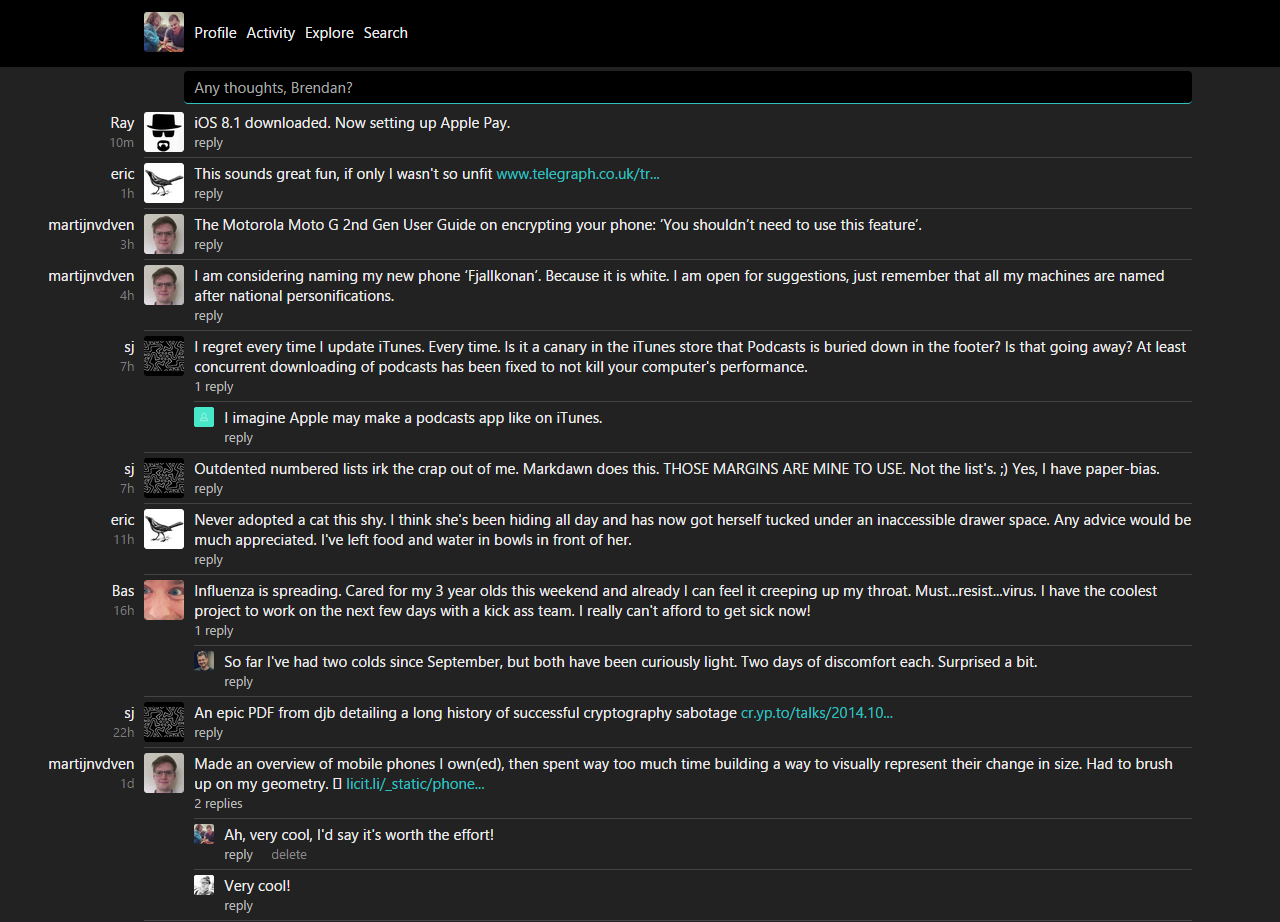
Task: Expand '2 replies' under the mobile phones post
Action: pyautogui.click(x=218, y=804)
